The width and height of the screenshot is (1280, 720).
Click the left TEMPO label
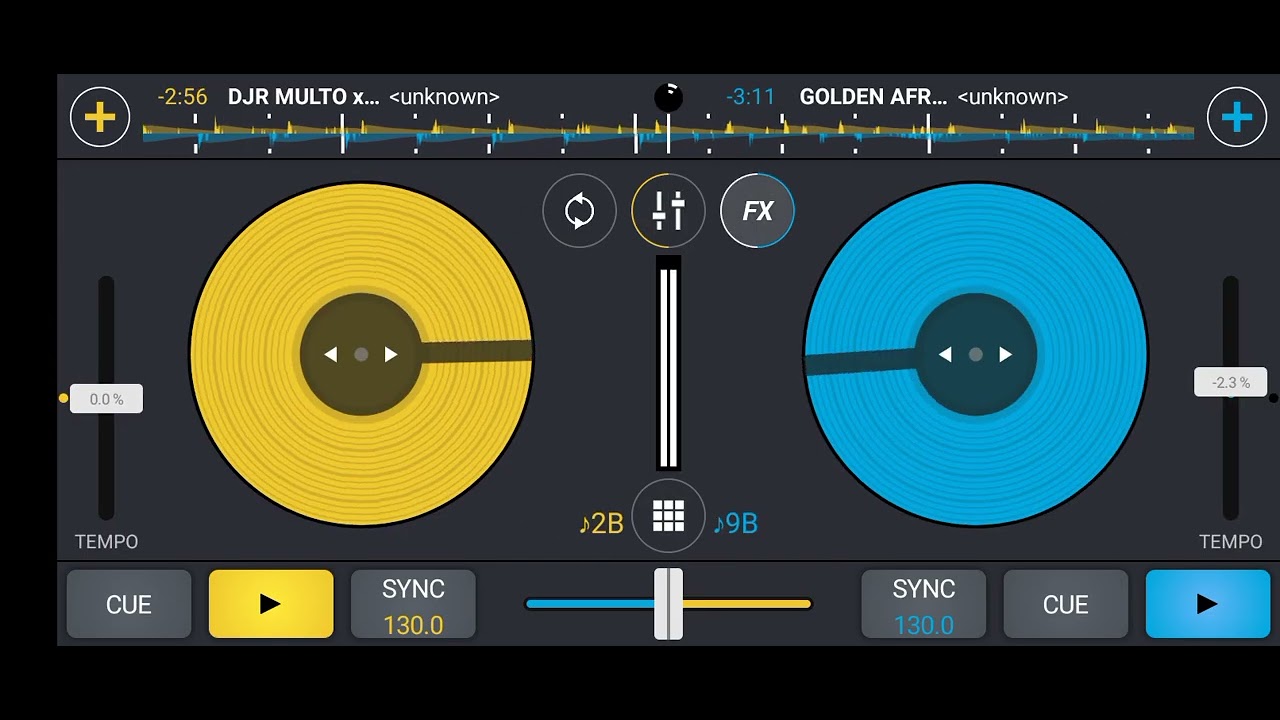tap(106, 541)
